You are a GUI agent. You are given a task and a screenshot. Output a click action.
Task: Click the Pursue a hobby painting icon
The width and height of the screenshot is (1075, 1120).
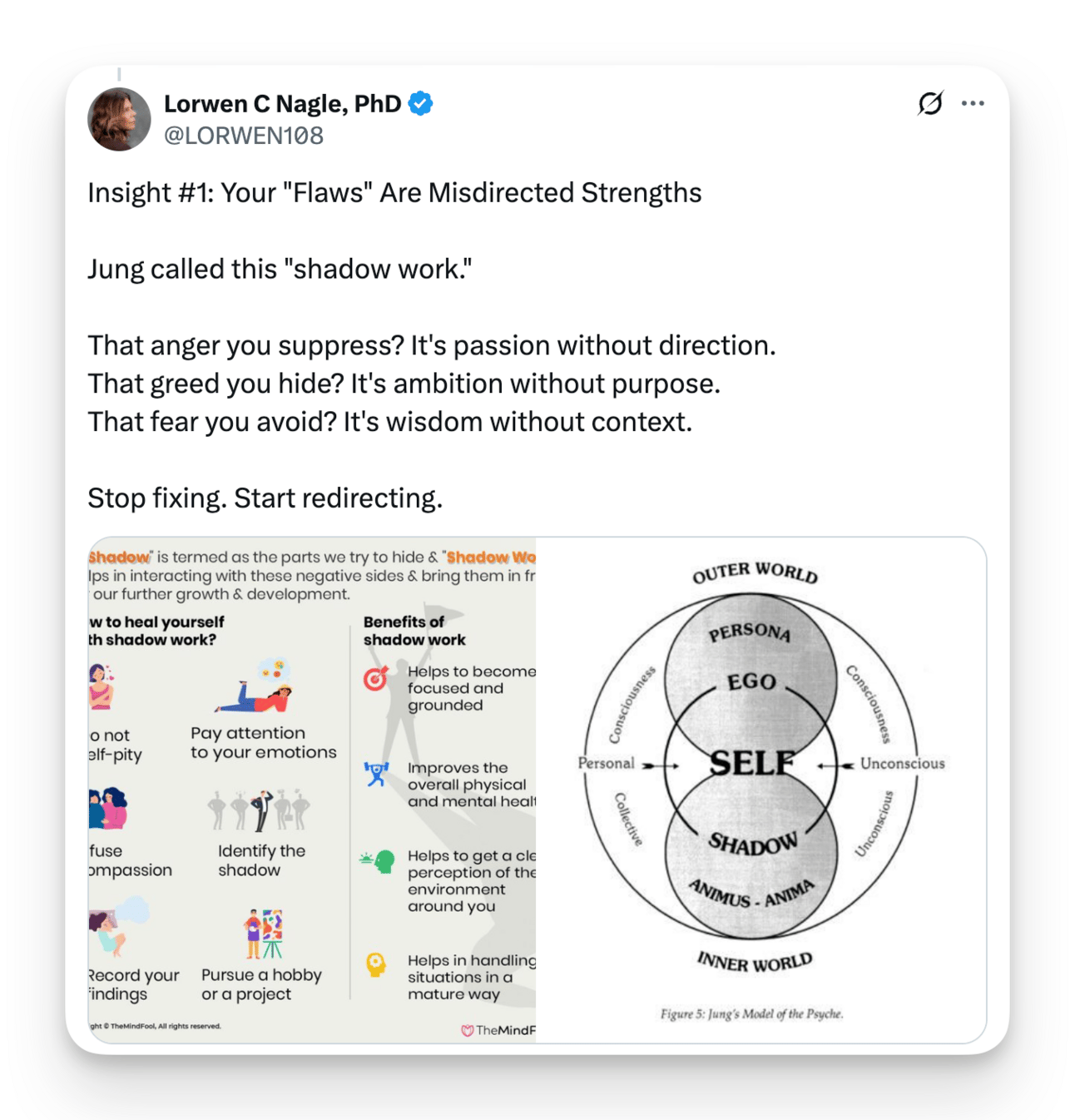point(265,934)
